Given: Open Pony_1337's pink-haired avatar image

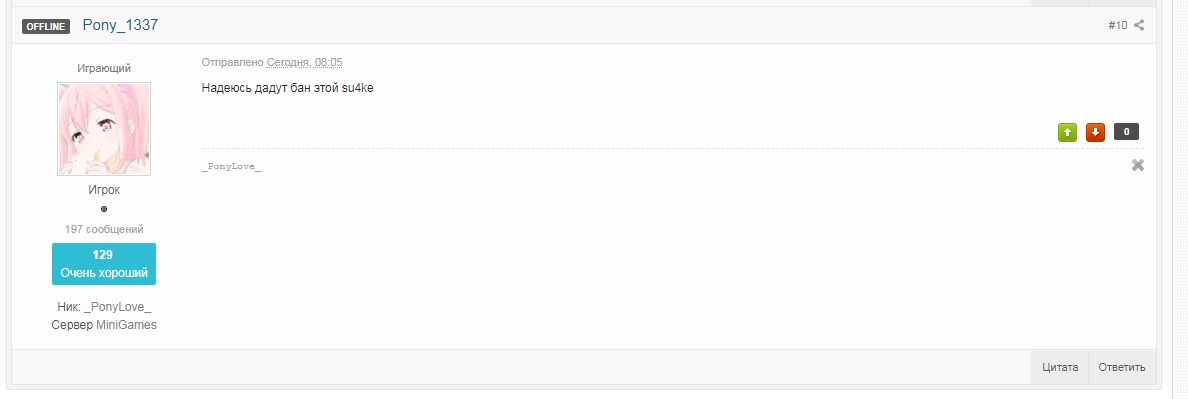Looking at the screenshot, I should (104, 129).
